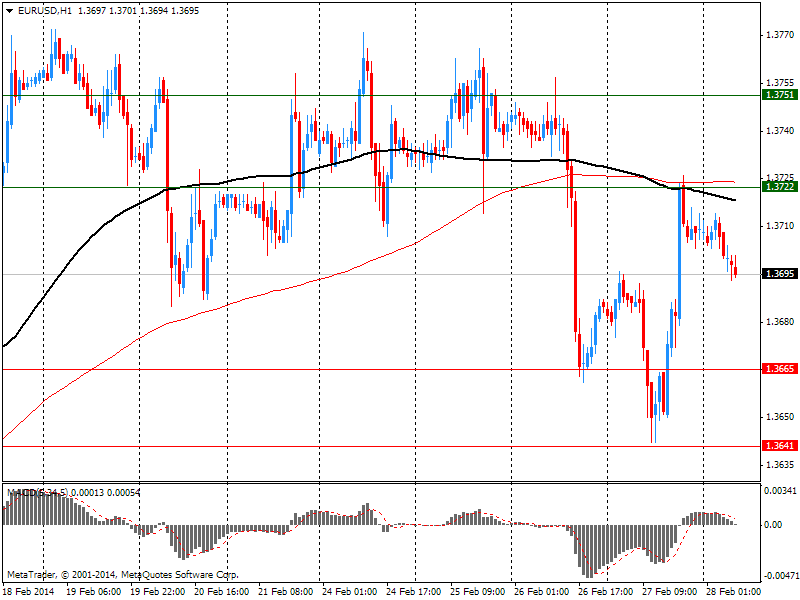Select the 1.3665 red price level label
The width and height of the screenshot is (800, 600).
tap(779, 368)
